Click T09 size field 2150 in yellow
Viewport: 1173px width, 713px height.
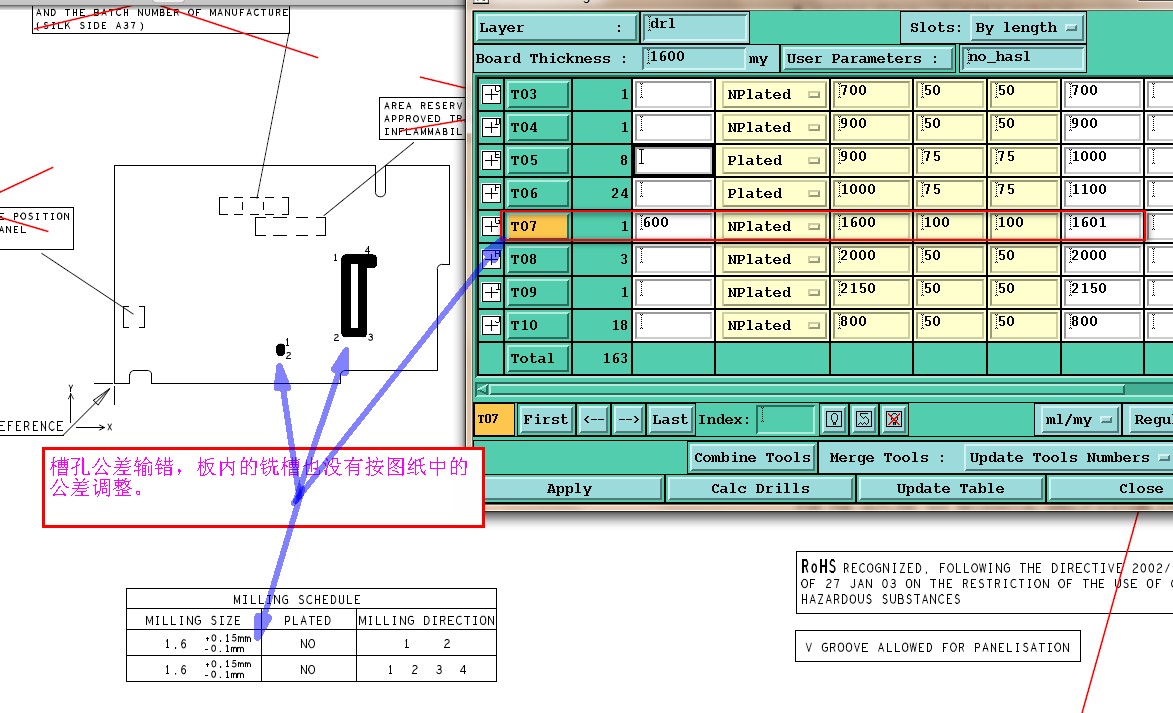click(x=872, y=292)
